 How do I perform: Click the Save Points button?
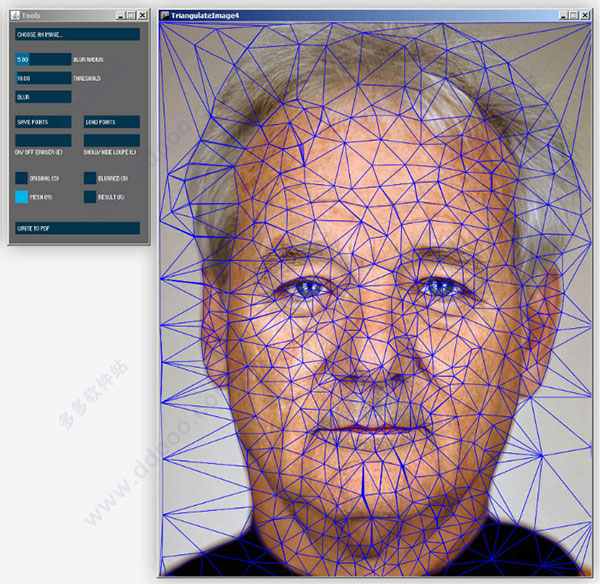tap(43, 122)
